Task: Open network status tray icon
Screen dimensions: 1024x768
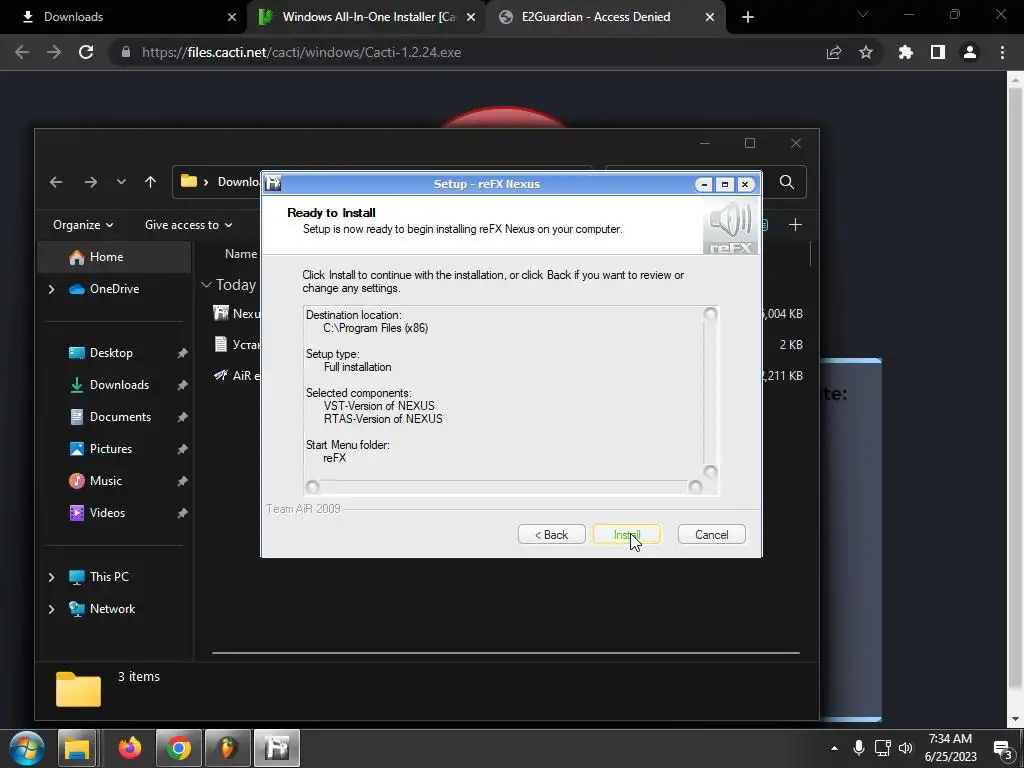Action: (x=882, y=748)
